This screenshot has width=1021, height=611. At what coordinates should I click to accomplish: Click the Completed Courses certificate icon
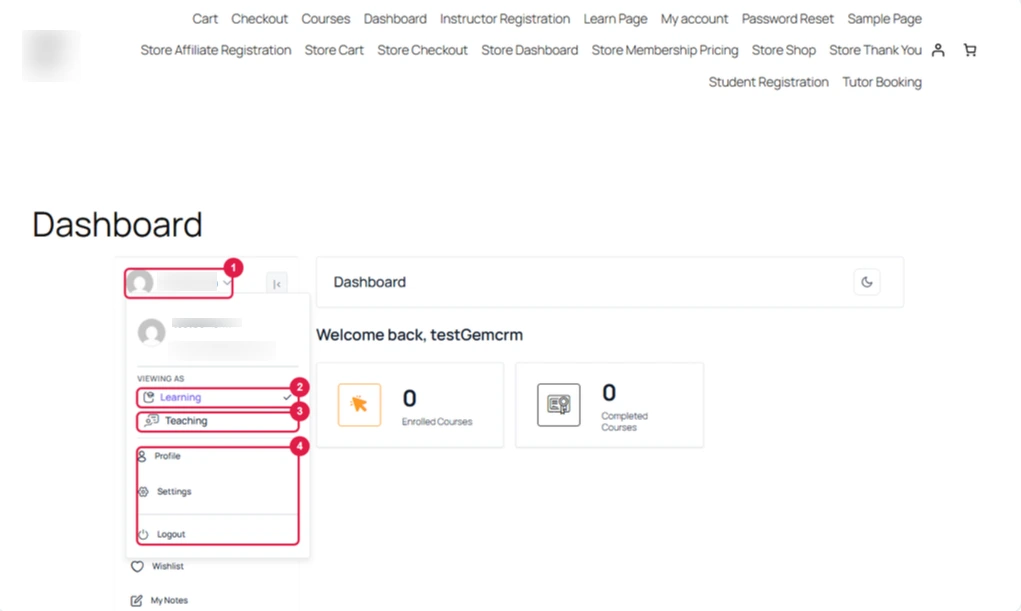point(559,405)
